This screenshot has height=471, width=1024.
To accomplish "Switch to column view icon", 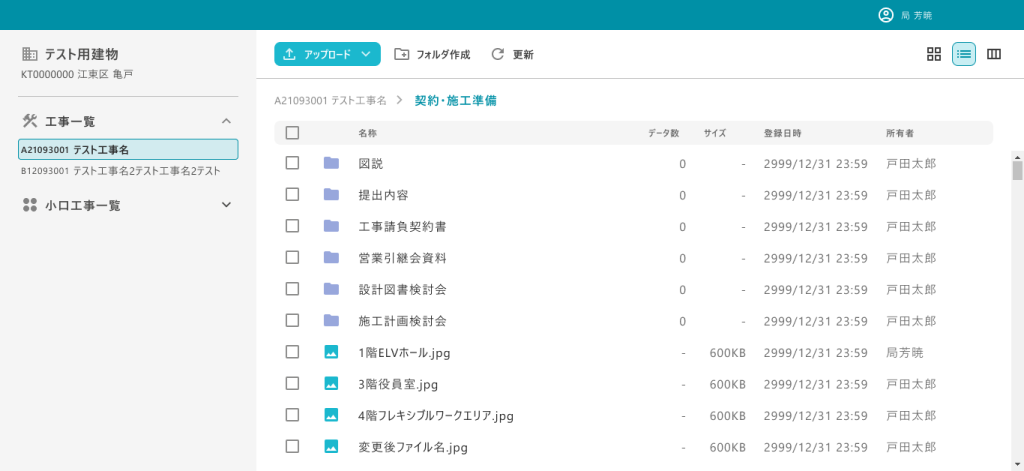I will (x=994, y=54).
